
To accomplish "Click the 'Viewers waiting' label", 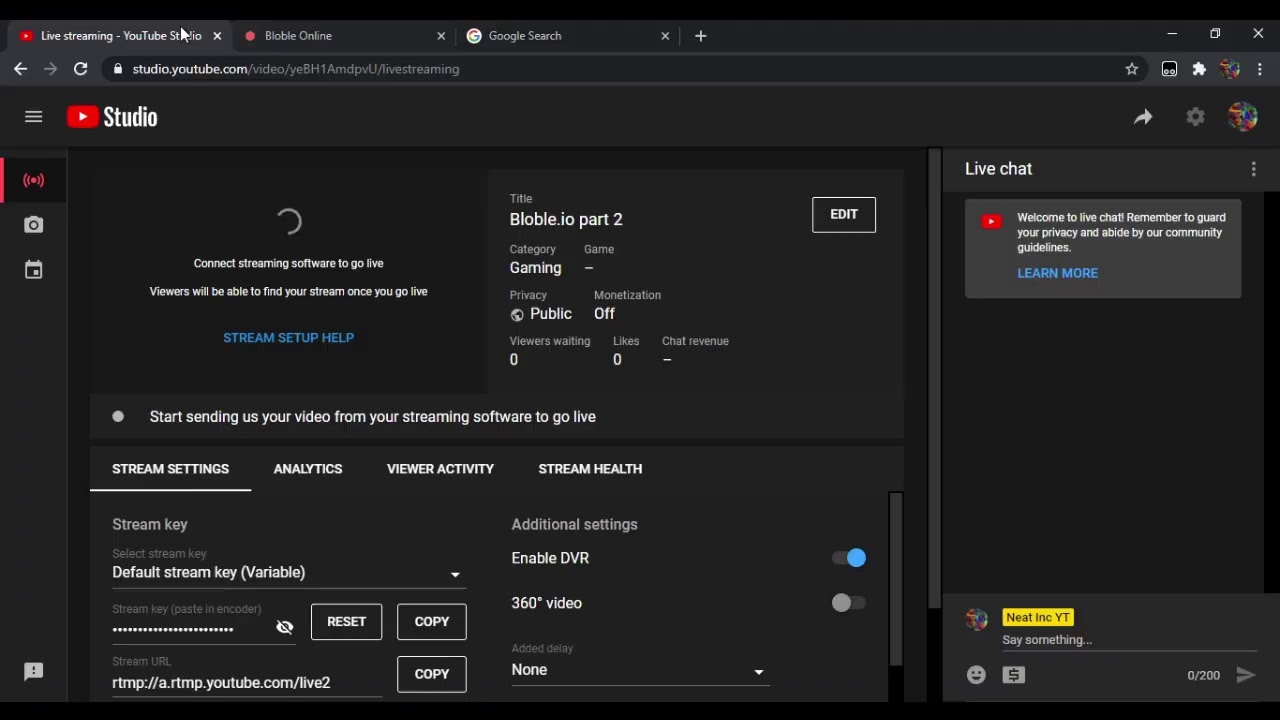I will [550, 341].
